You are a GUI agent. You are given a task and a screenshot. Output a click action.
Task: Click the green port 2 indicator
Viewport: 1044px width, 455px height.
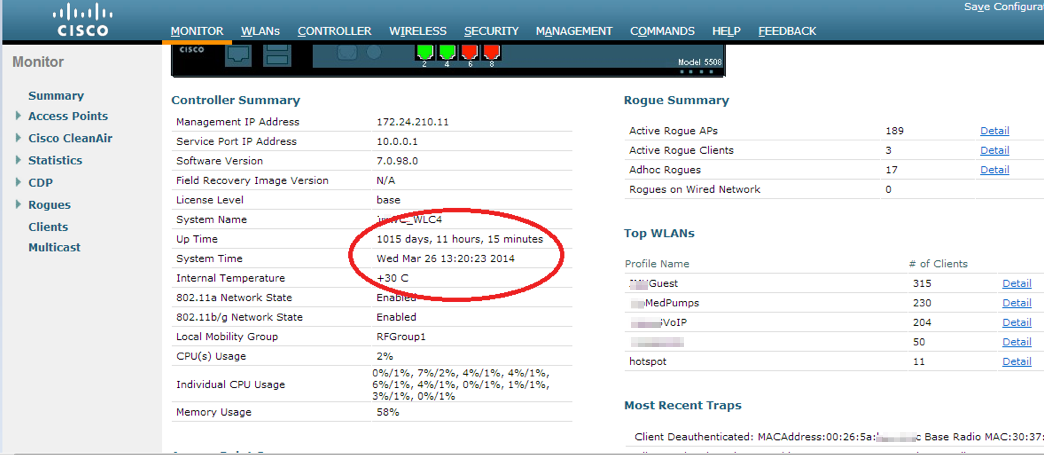(424, 52)
